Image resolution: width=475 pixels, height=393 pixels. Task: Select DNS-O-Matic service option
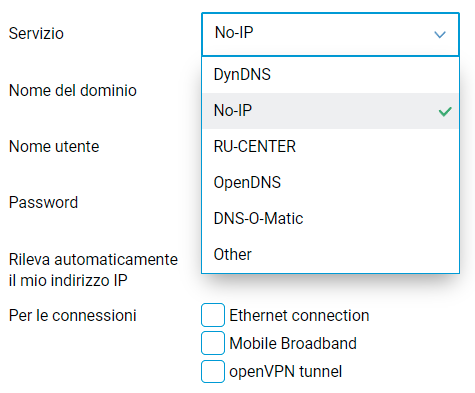[330, 219]
